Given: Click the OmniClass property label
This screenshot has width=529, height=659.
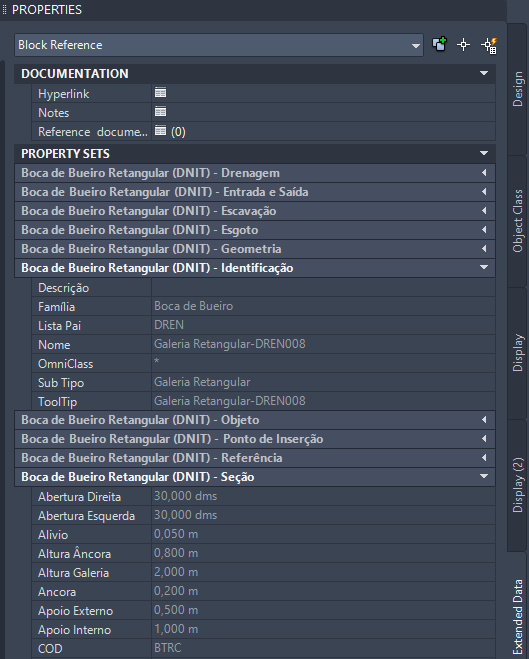Looking at the screenshot, I should tap(66, 364).
